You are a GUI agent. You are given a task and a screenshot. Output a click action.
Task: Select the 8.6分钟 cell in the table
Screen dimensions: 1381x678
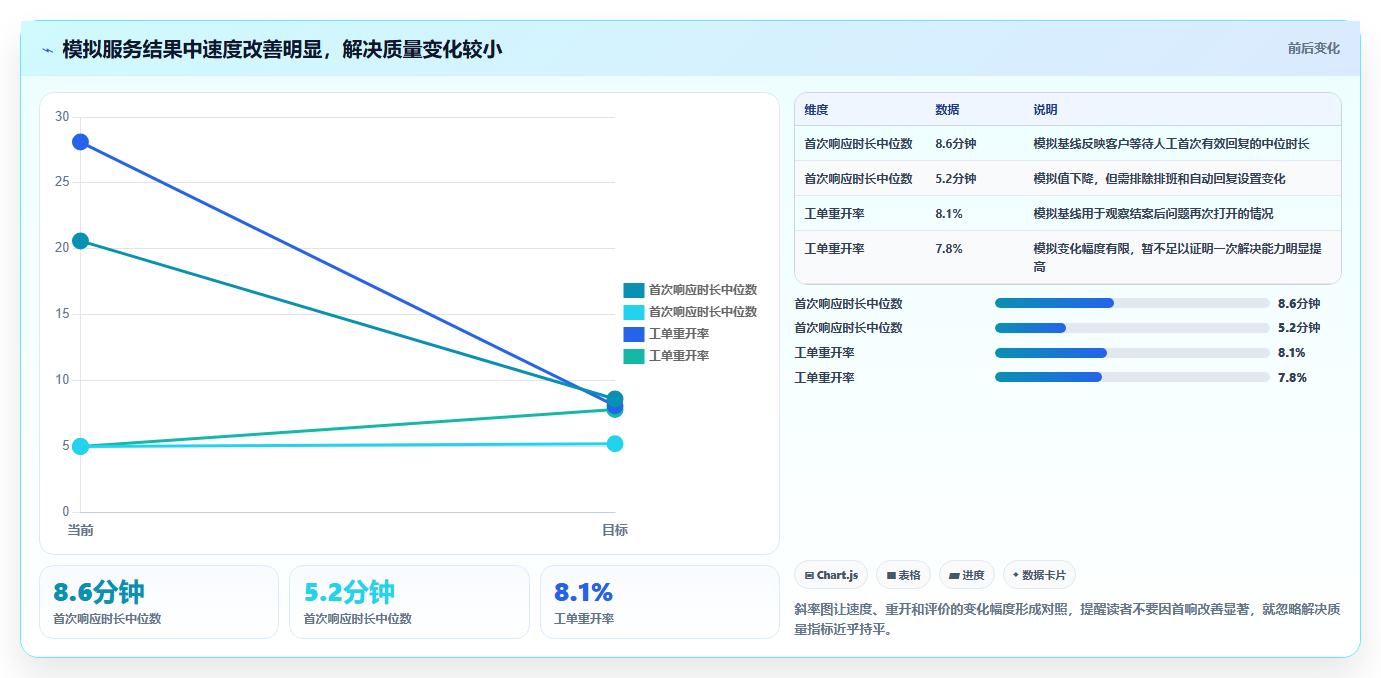pyautogui.click(x=955, y=144)
